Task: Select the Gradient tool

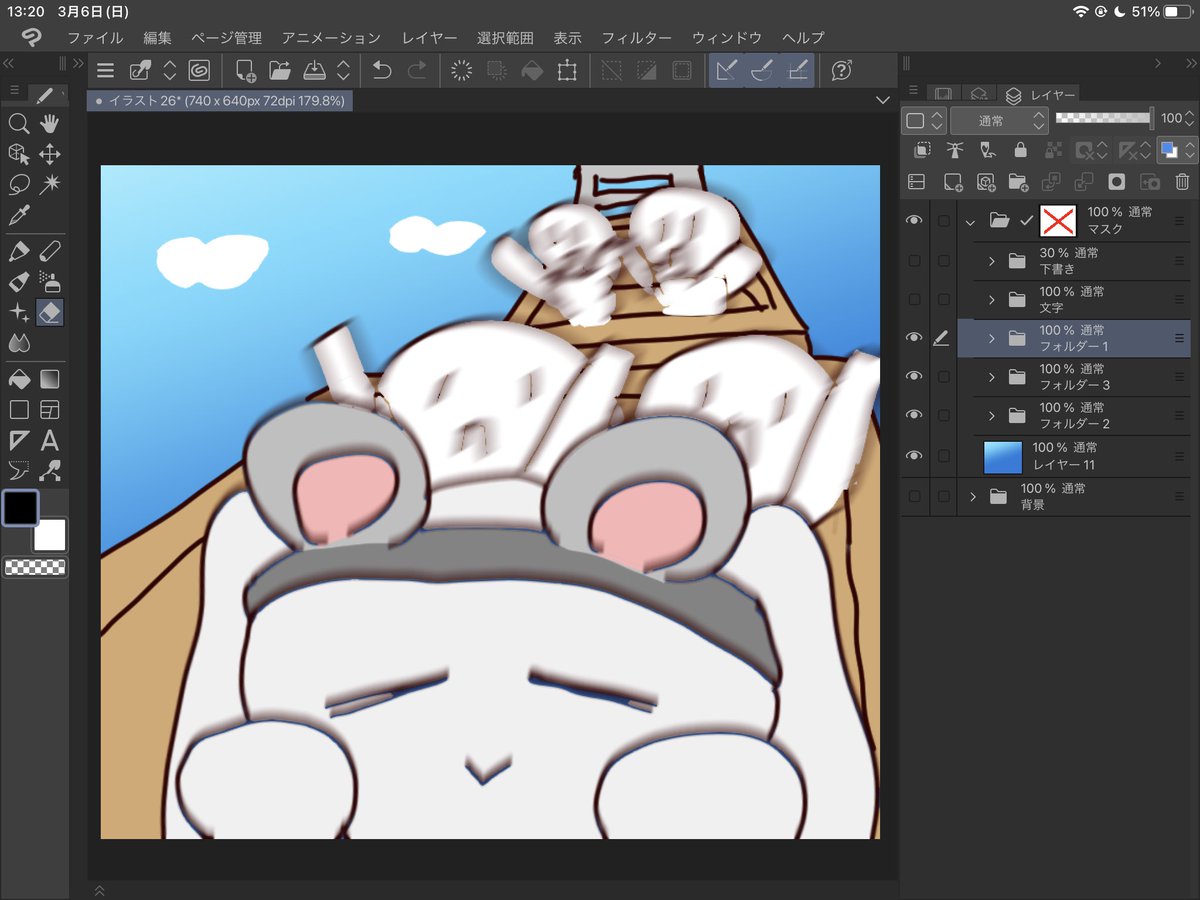Action: coord(49,380)
